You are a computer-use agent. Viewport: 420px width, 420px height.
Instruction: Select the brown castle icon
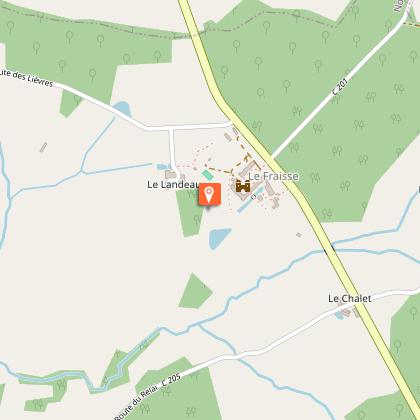pos(243,186)
